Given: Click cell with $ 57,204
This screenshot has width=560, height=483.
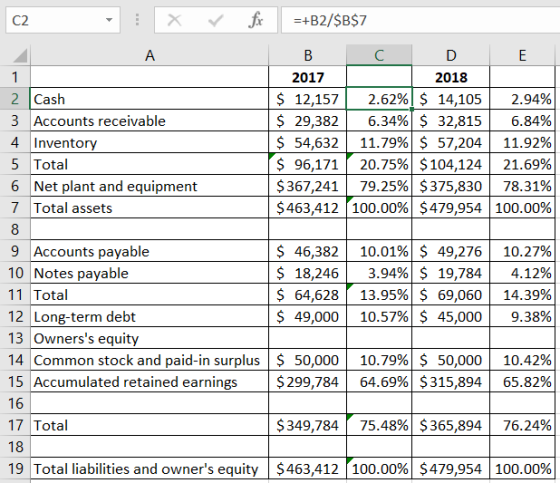Looking at the screenshot, I should point(451,142).
